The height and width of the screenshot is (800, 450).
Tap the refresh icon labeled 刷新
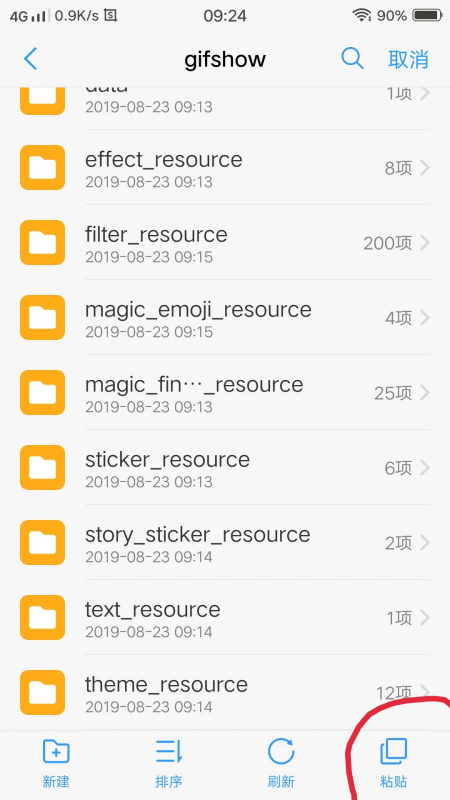point(281,751)
